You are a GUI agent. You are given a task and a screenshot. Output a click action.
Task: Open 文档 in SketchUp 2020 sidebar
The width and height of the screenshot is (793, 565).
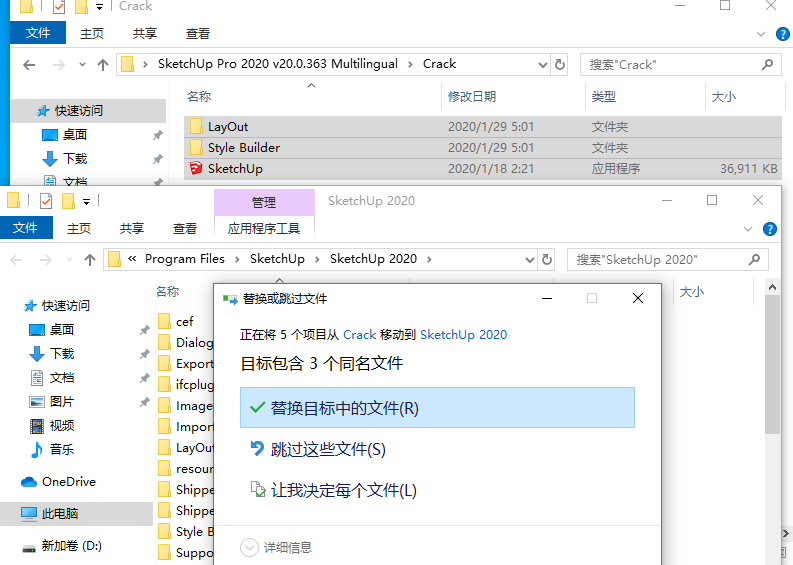coord(62,377)
